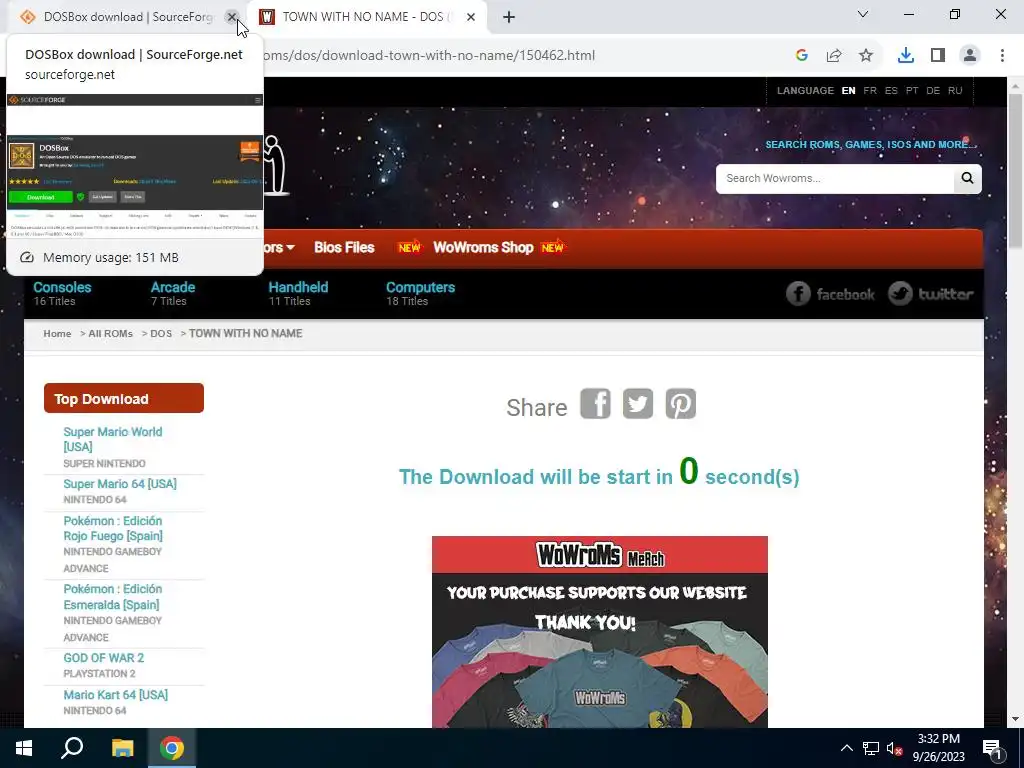The width and height of the screenshot is (1024, 768).
Task: Click the Top Download header
Action: [x=123, y=398]
